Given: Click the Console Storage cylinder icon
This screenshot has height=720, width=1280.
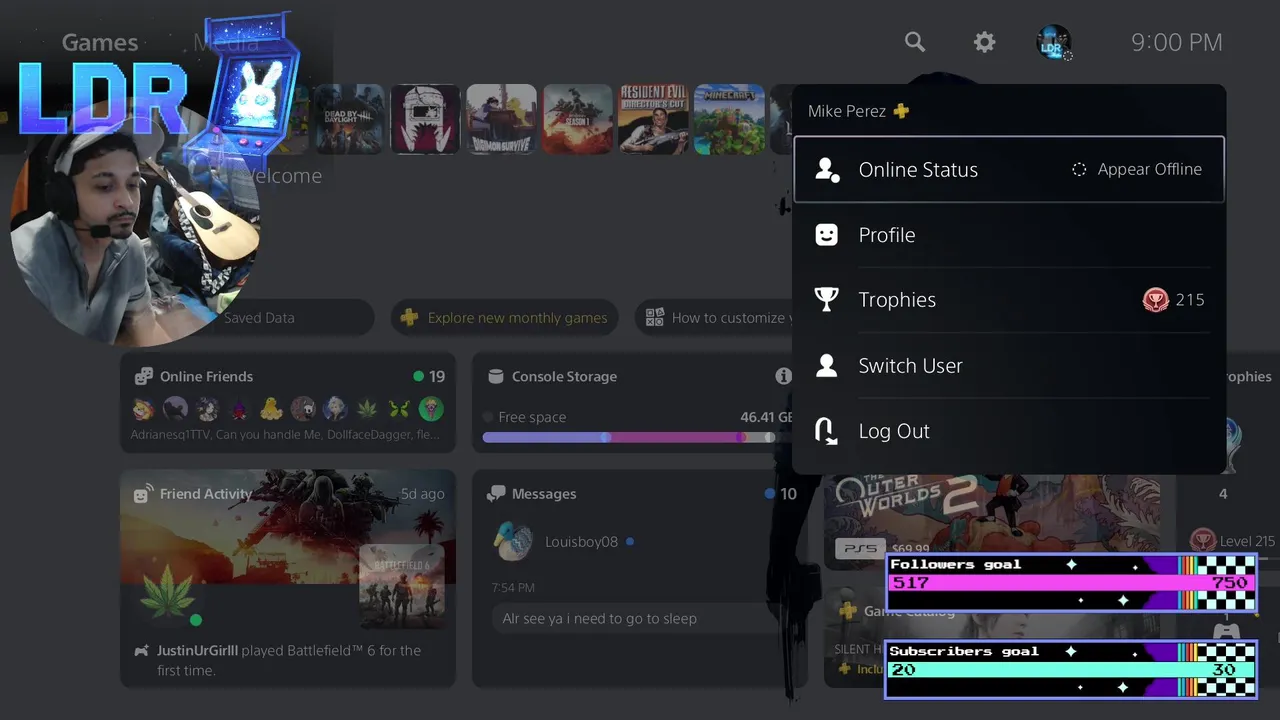Looking at the screenshot, I should tap(495, 377).
